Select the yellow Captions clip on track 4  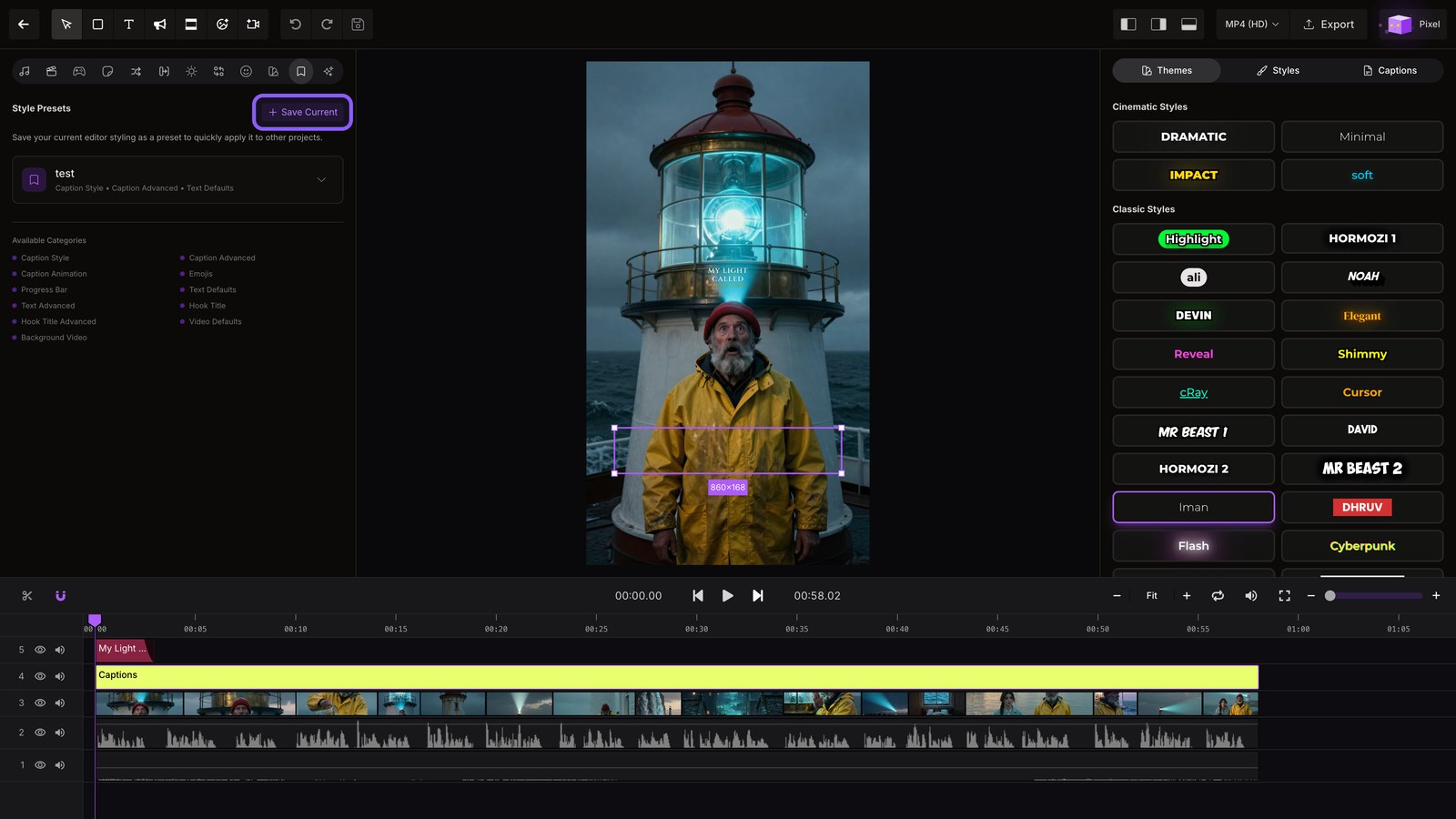(677, 677)
